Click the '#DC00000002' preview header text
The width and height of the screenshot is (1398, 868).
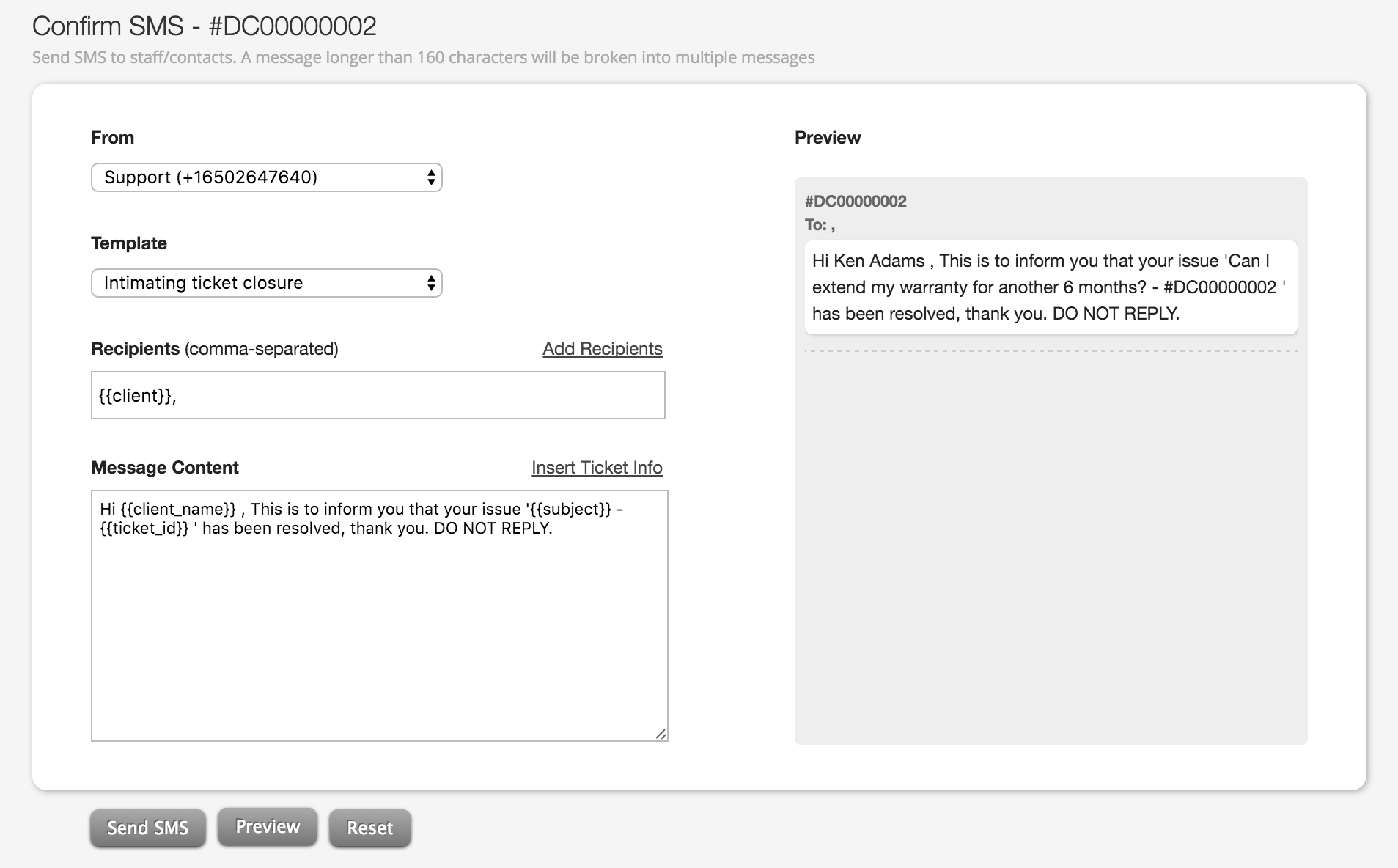coord(856,202)
